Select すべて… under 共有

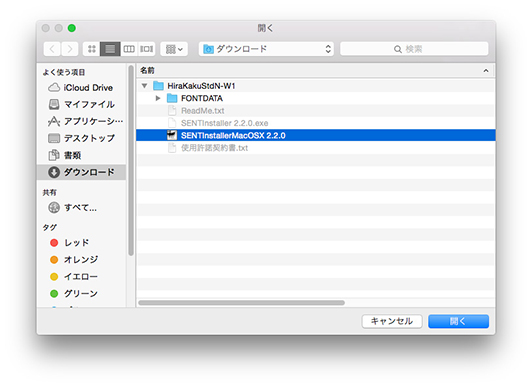[x=81, y=207]
